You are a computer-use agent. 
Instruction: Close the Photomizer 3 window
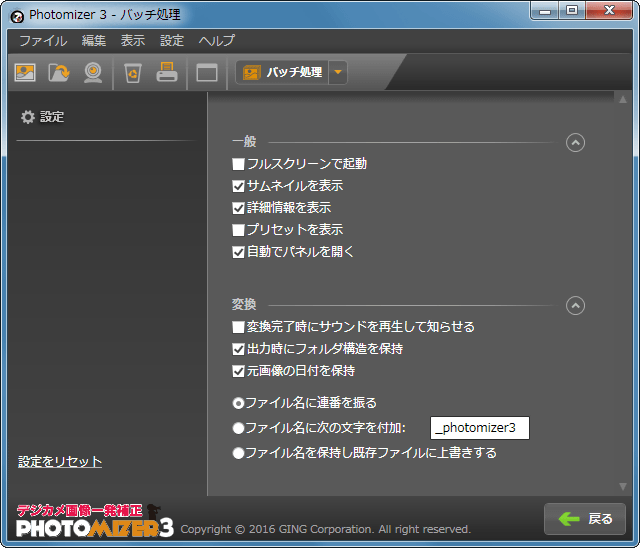pos(609,11)
